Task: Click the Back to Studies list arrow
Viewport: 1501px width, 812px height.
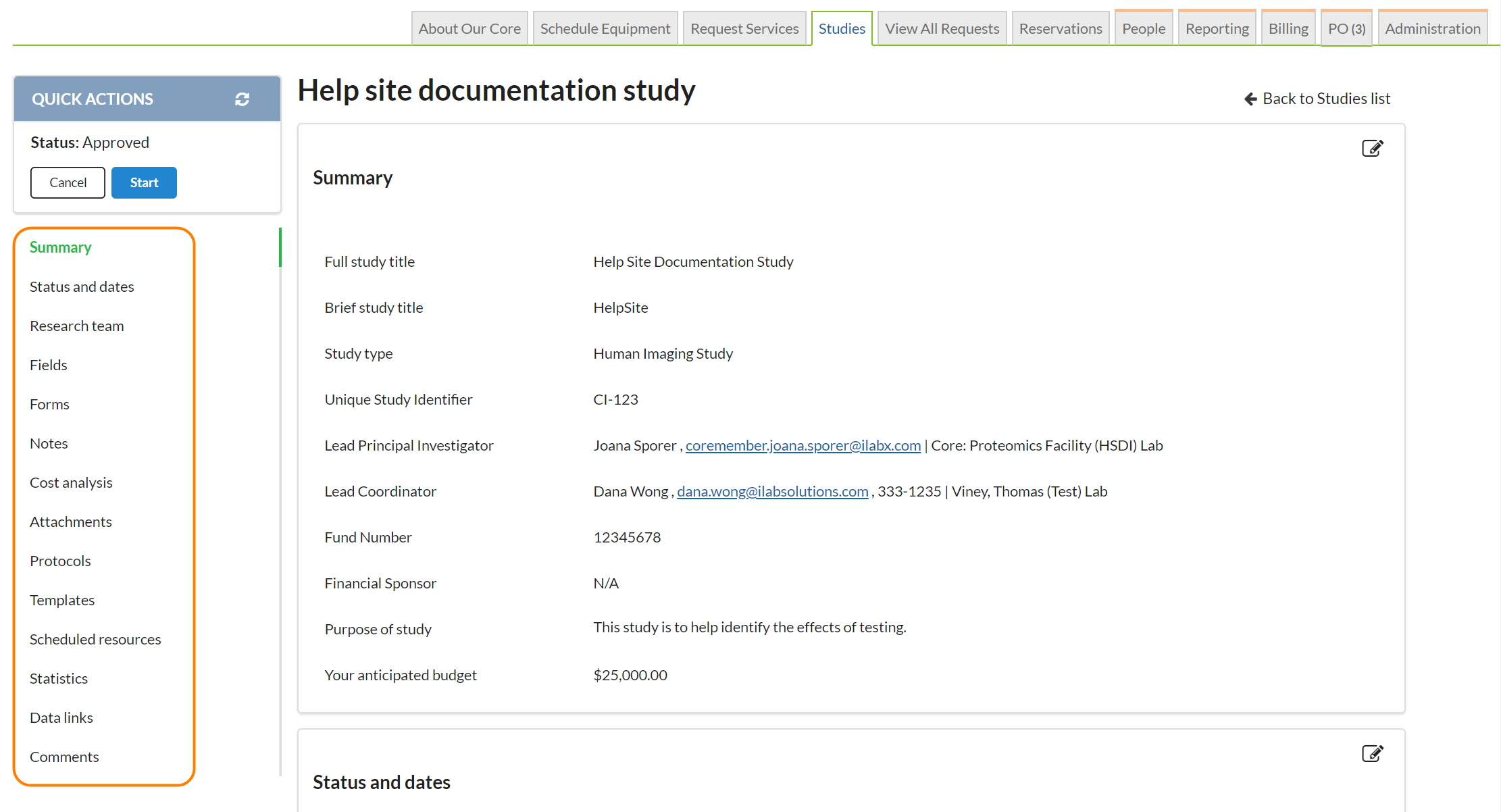Action: coord(1250,99)
